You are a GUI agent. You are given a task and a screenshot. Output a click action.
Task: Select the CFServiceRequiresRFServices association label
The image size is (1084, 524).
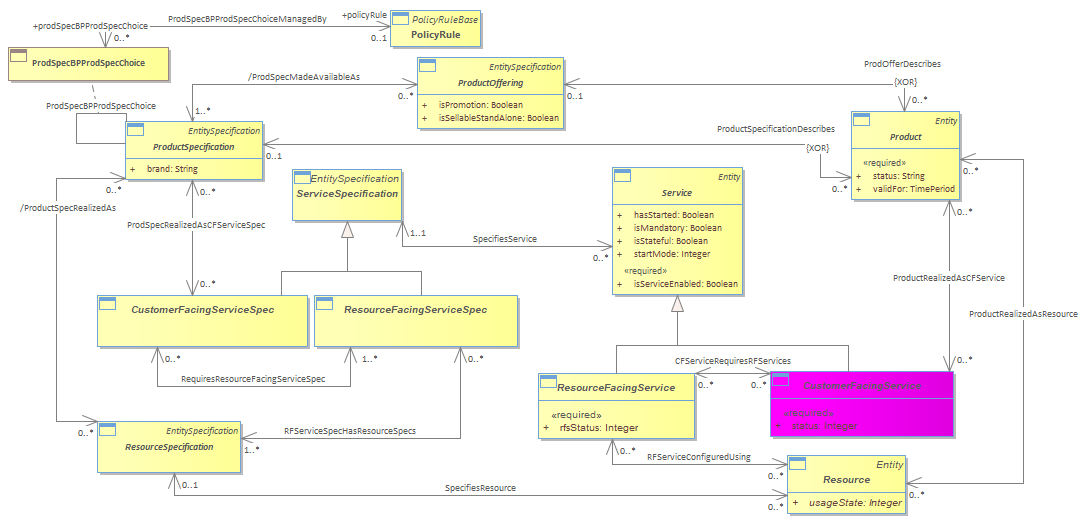coord(733,361)
